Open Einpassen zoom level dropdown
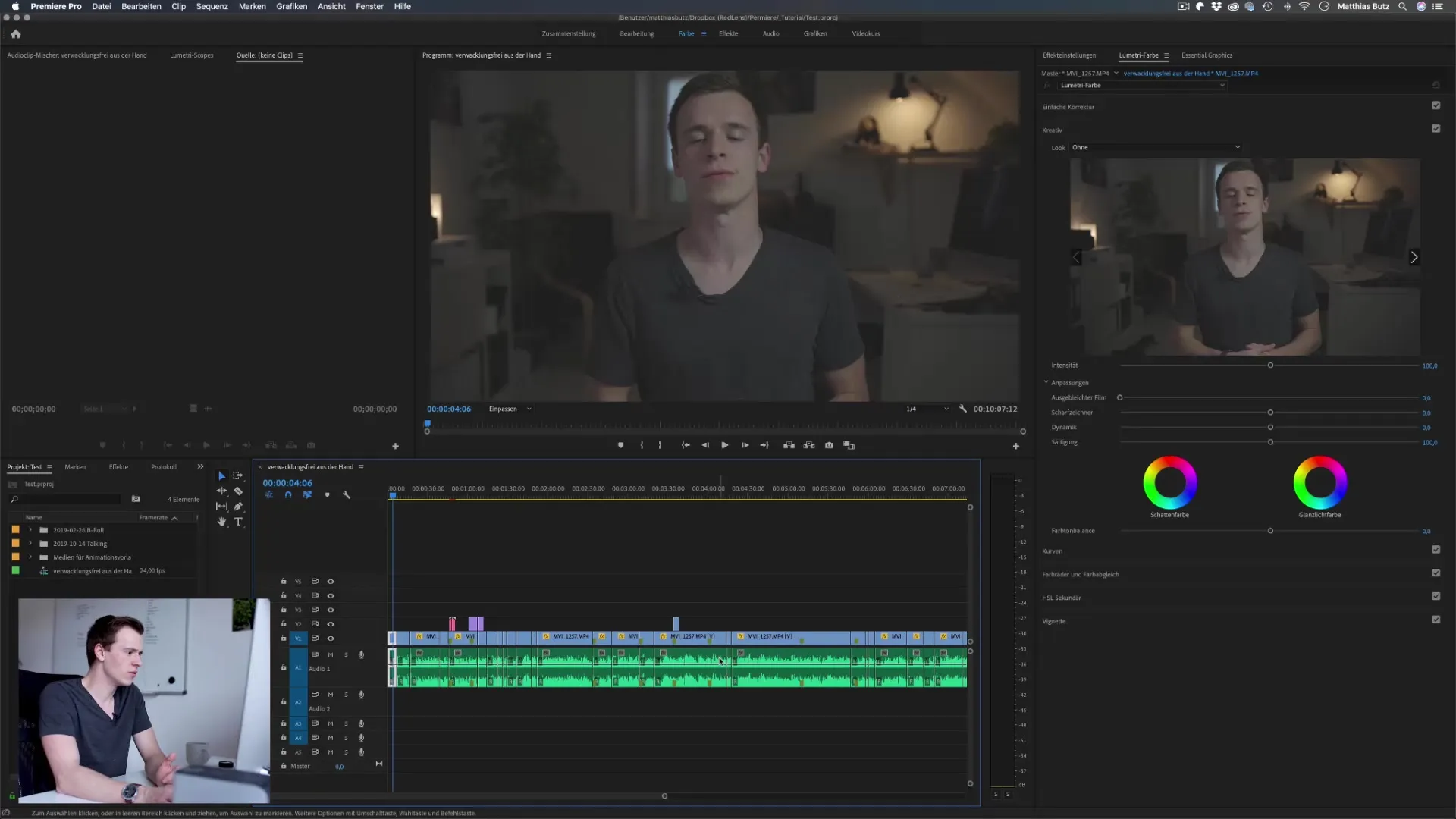 (510, 409)
